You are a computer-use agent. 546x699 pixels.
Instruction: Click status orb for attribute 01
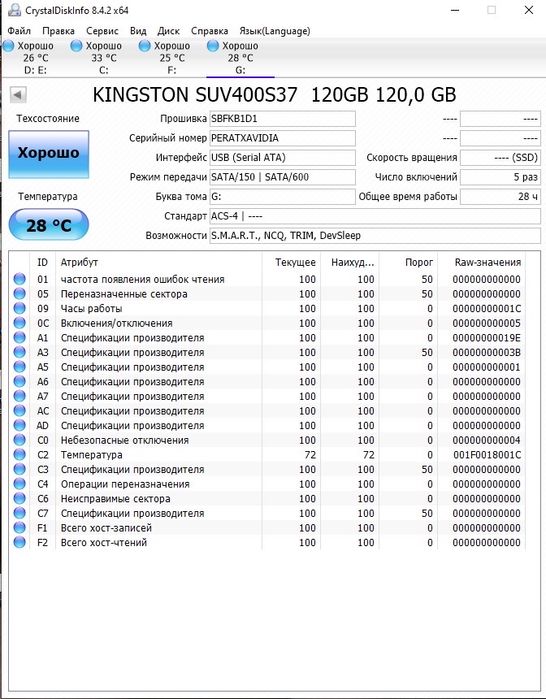pyautogui.click(x=20, y=279)
